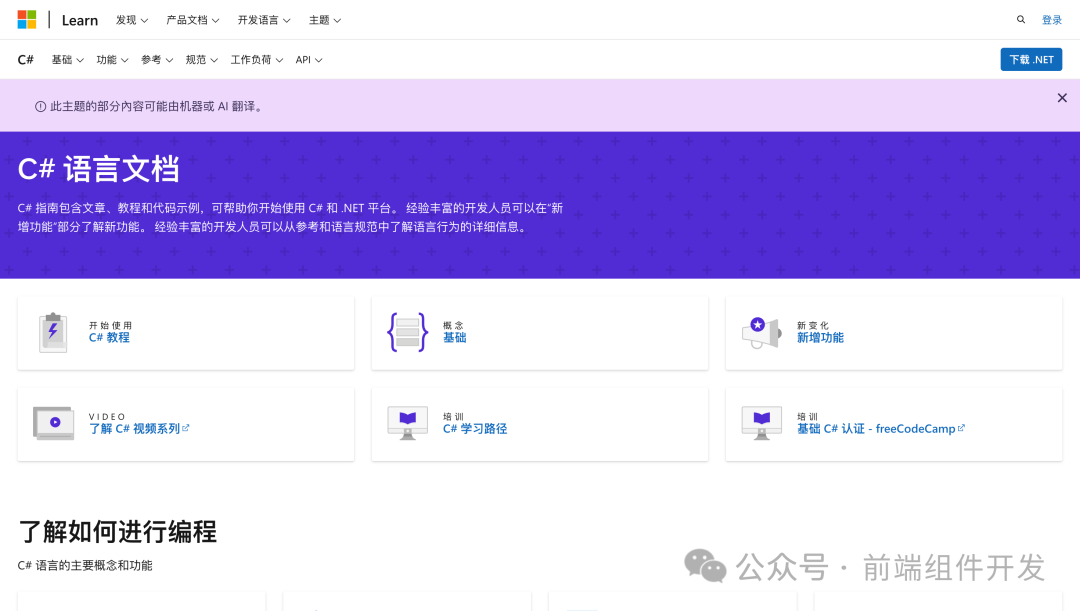1080x611 pixels.
Task: Open the 开发语言 dropdown
Action: 264,20
